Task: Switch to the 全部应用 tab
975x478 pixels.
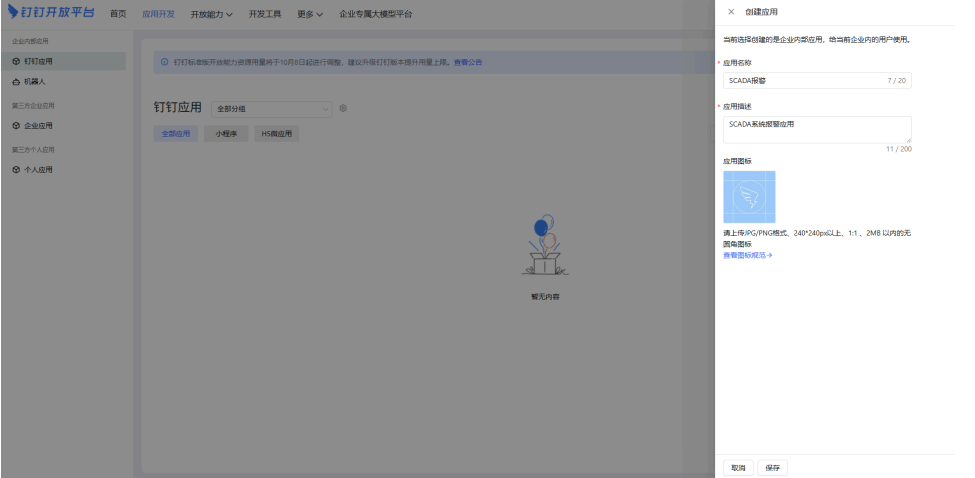Action: point(176,134)
